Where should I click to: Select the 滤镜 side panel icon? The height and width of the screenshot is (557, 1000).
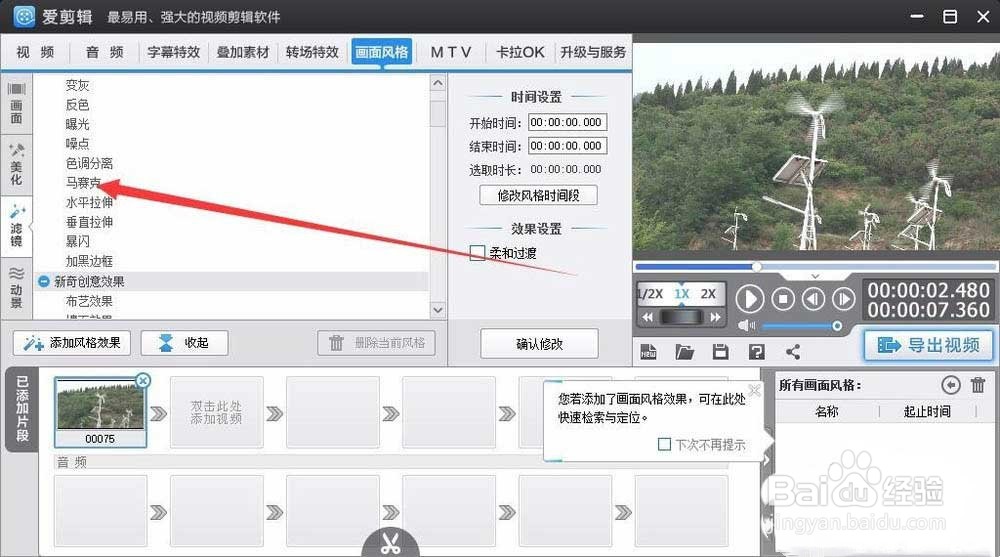[17, 226]
